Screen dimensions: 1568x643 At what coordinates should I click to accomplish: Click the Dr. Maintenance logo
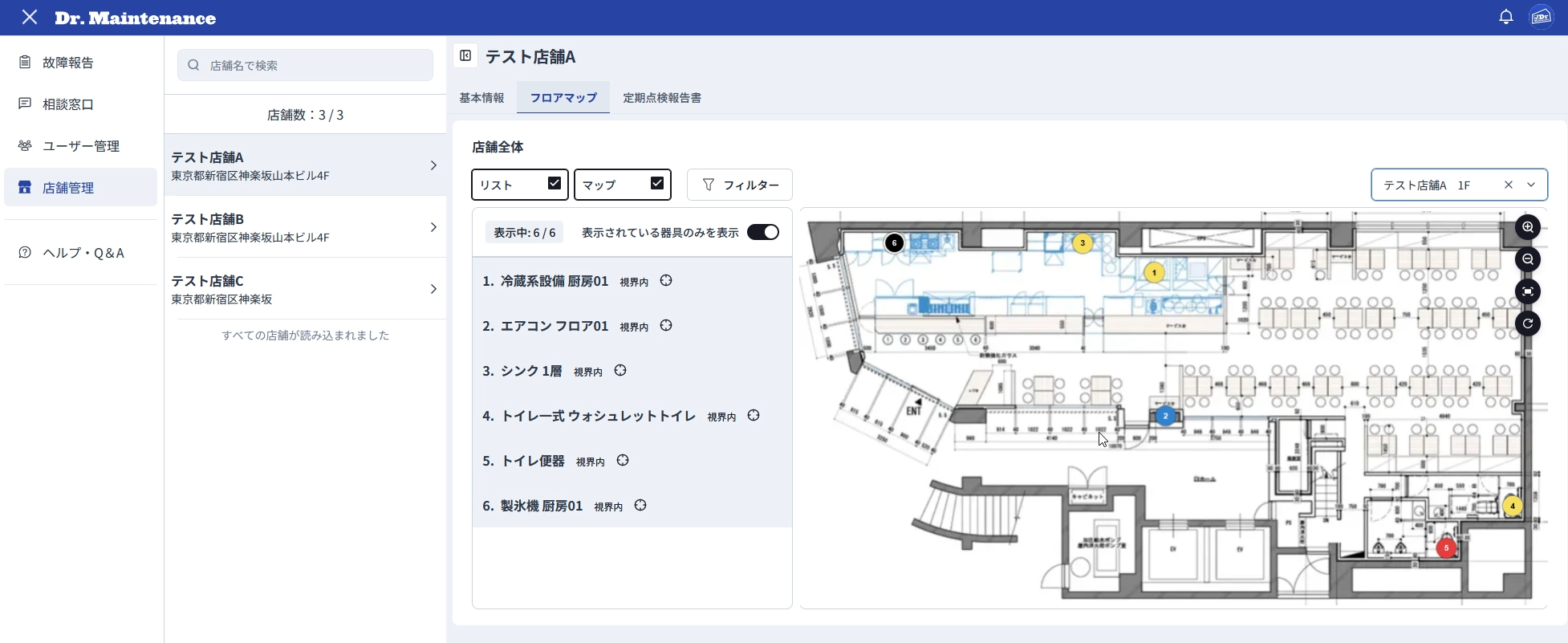click(136, 18)
